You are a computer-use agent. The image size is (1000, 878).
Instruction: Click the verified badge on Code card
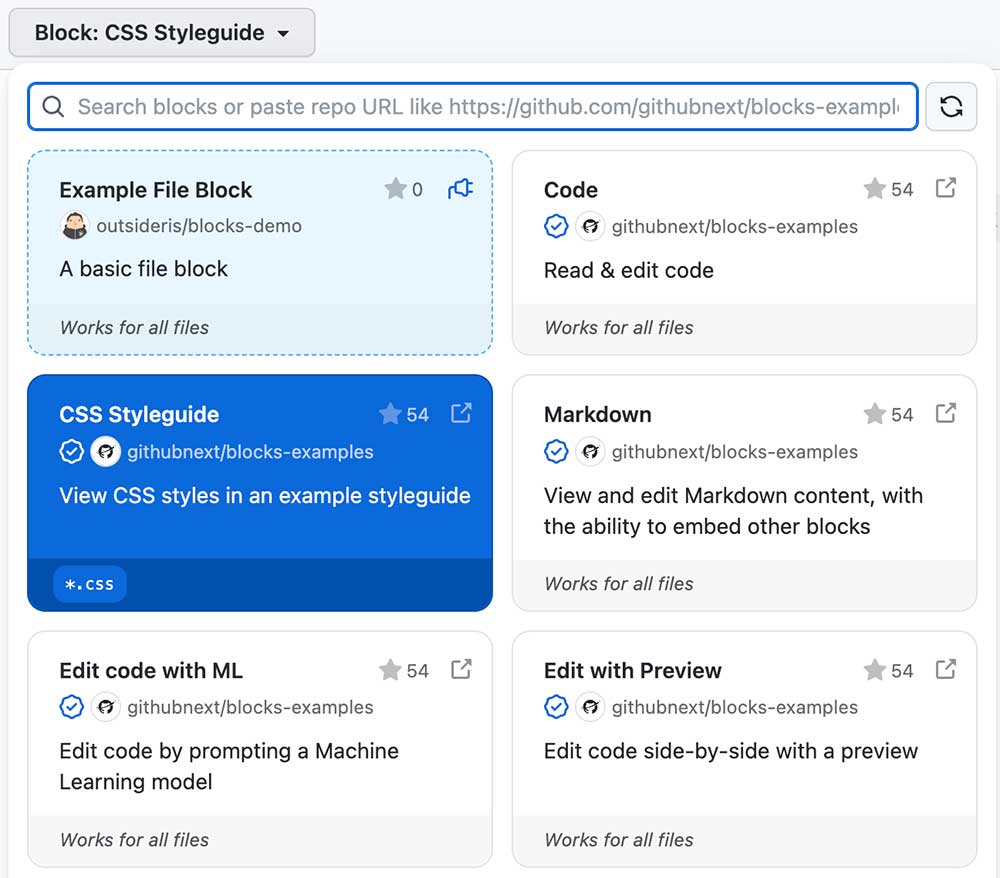[556, 226]
